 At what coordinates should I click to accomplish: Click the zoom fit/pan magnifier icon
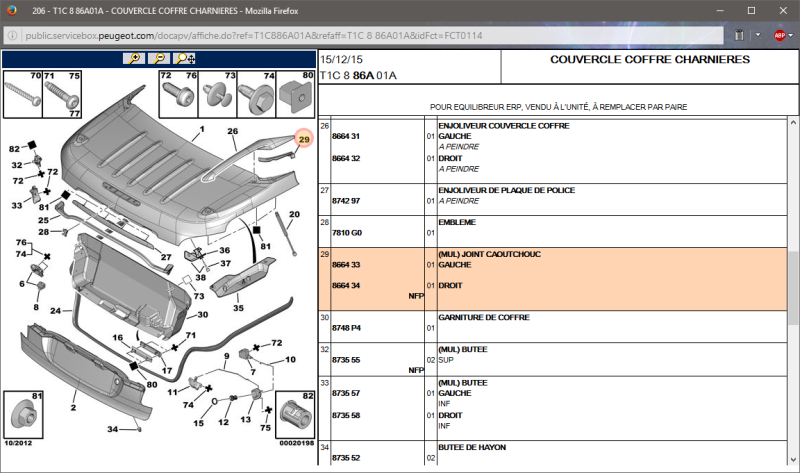pyautogui.click(x=184, y=59)
